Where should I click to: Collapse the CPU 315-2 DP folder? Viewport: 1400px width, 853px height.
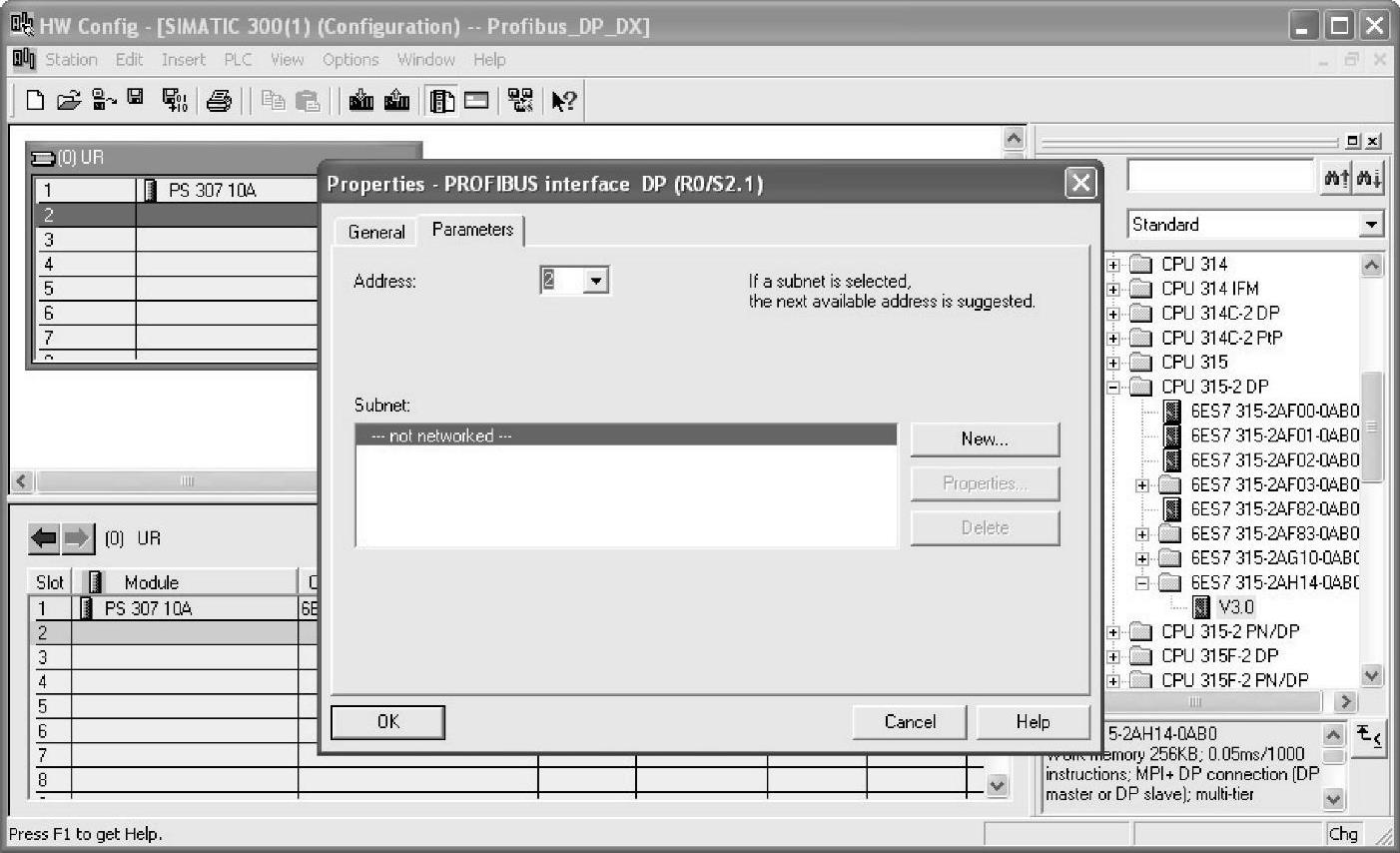pos(1113,388)
